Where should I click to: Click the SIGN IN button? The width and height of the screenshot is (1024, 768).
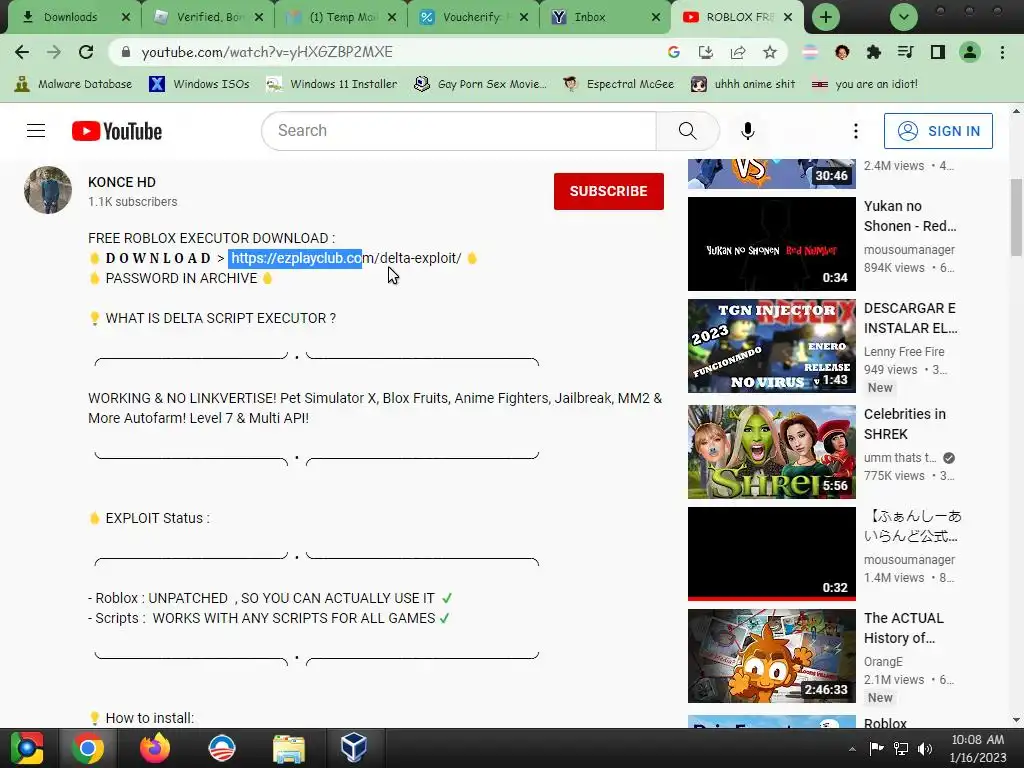(938, 131)
